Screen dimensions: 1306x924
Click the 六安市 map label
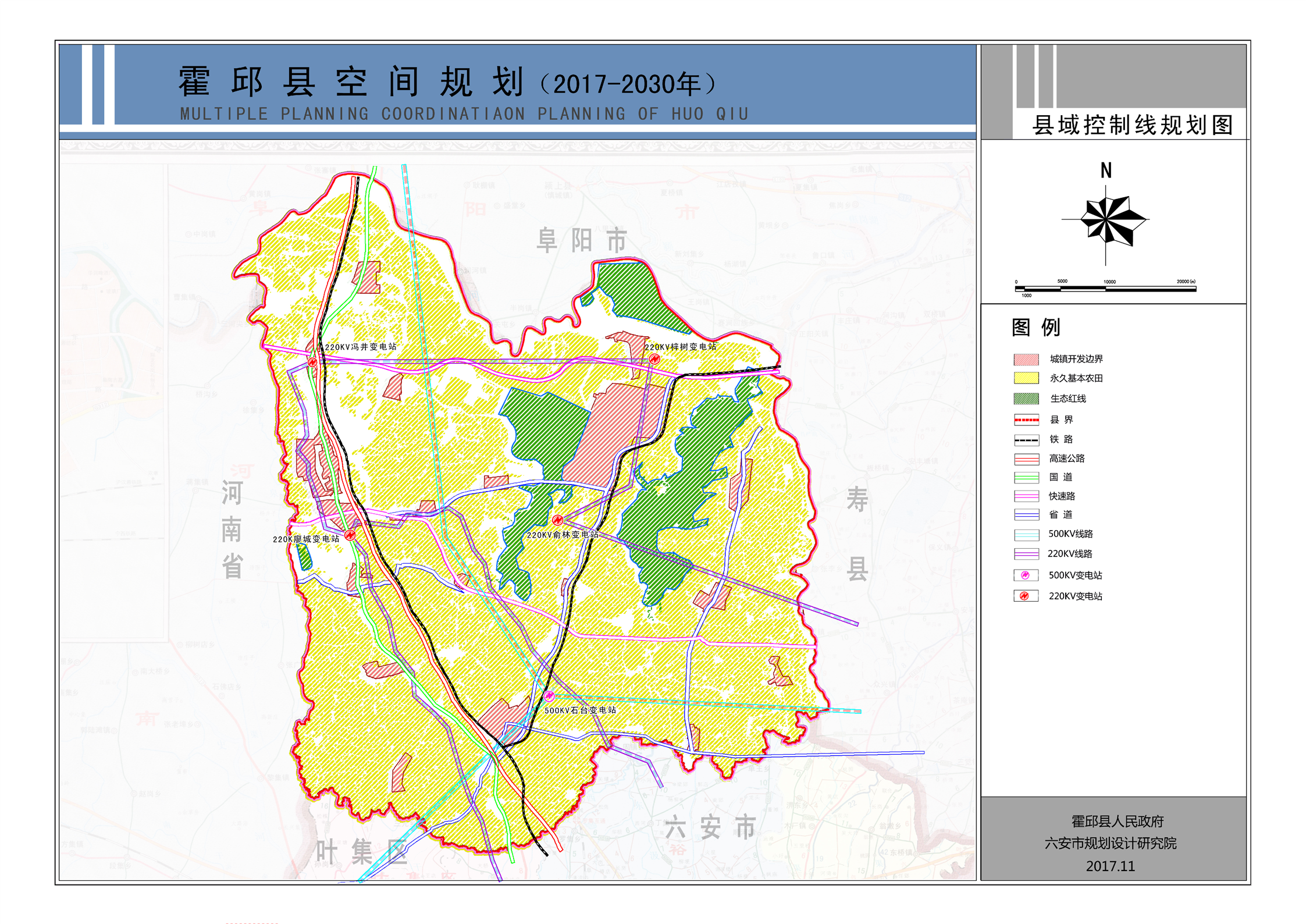pos(710,827)
